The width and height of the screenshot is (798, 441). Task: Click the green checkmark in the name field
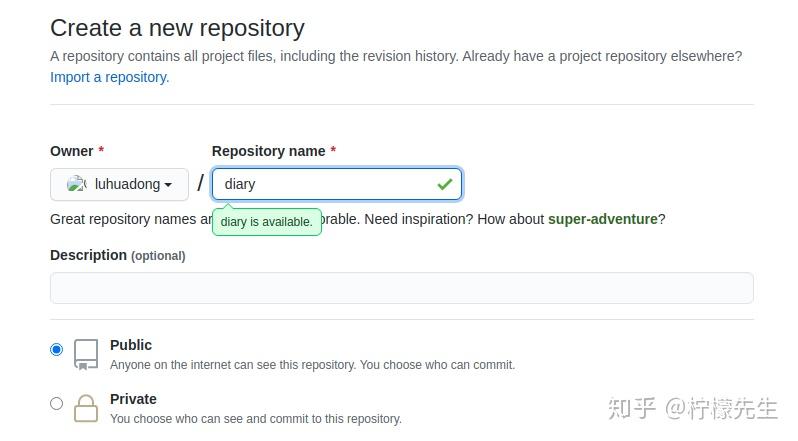(x=444, y=184)
